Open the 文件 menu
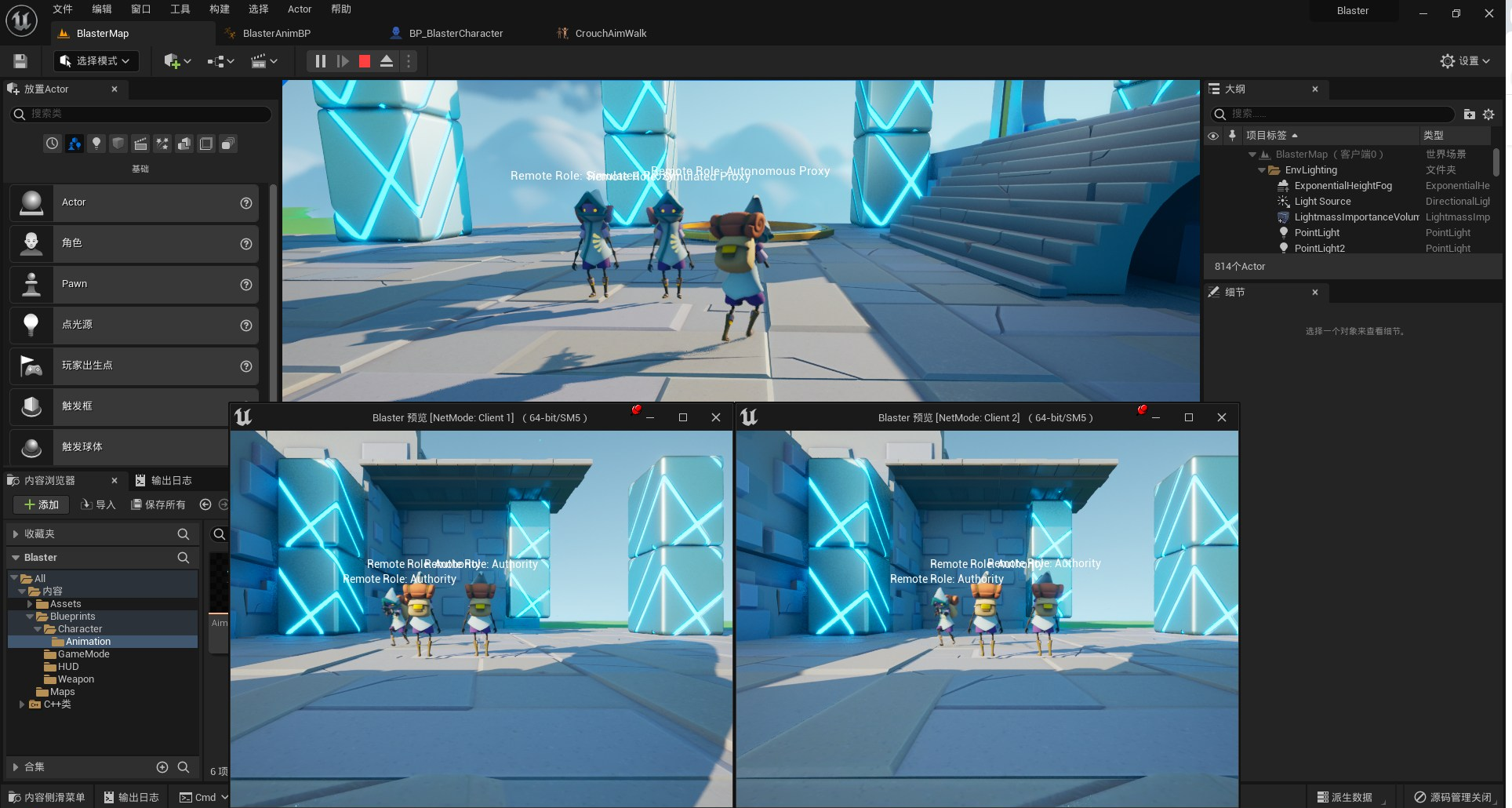The image size is (1512, 808). coord(63,9)
